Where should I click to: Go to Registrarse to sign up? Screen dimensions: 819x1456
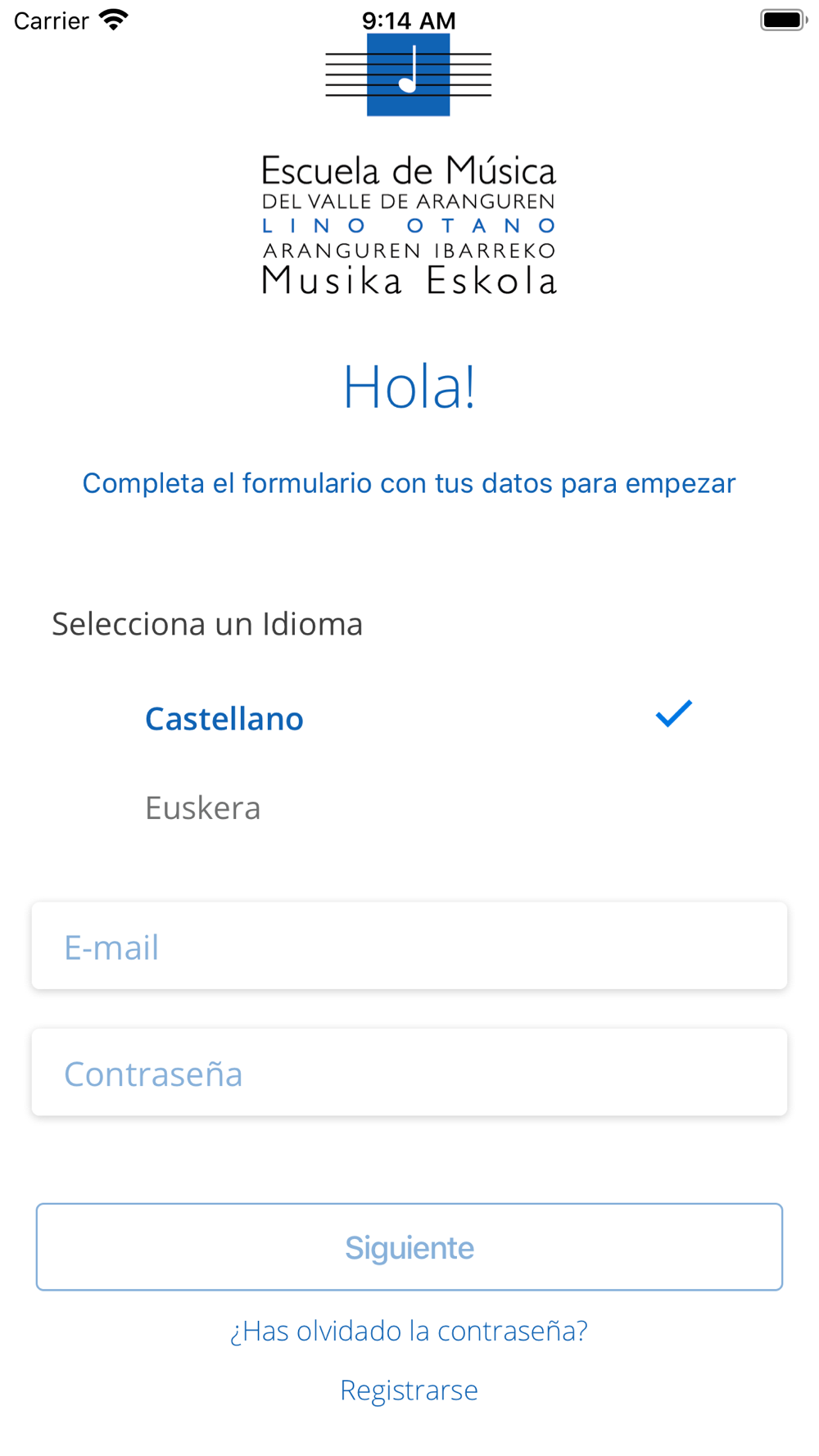point(409,1390)
